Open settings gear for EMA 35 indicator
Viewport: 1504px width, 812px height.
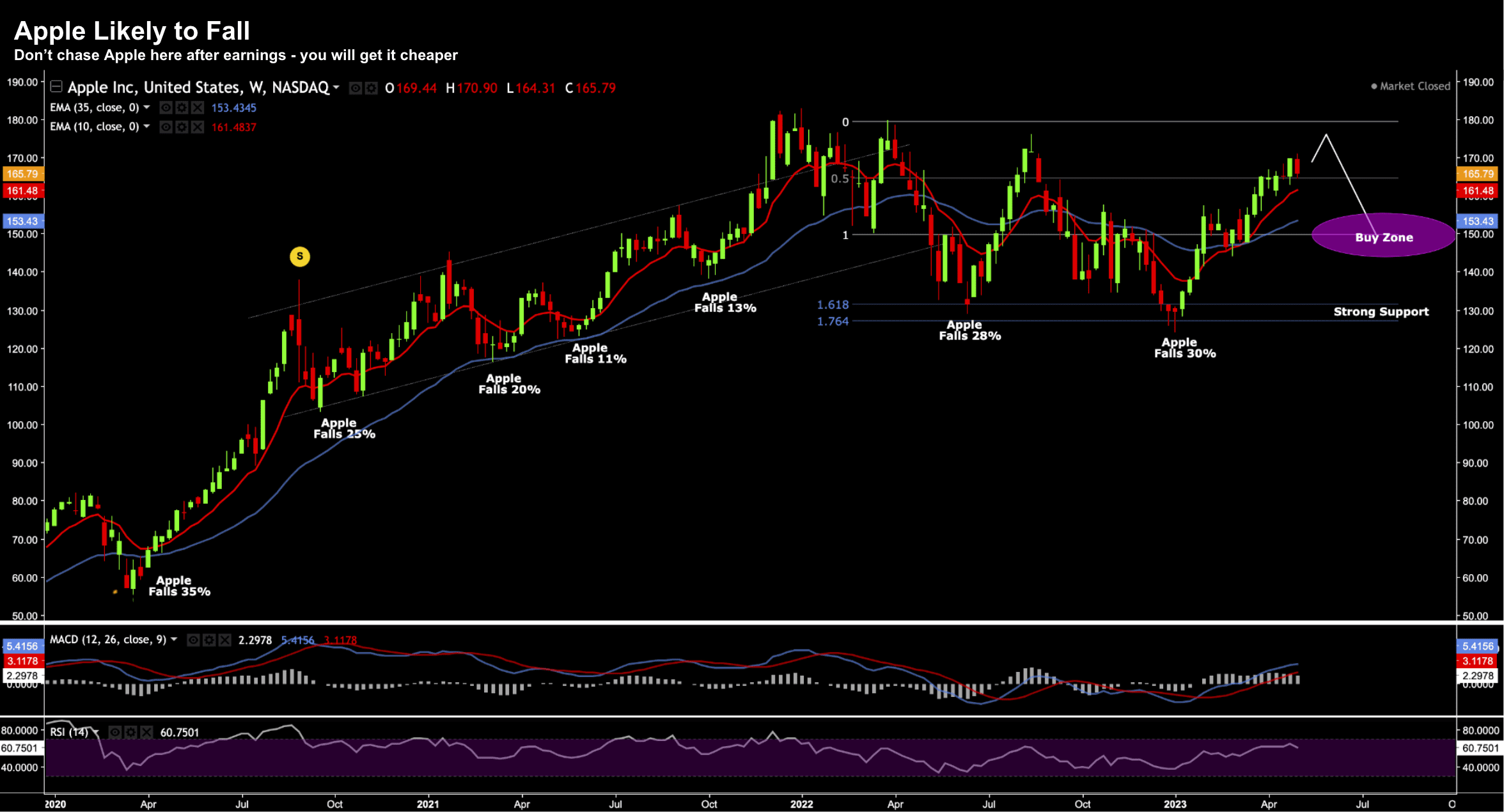click(182, 108)
